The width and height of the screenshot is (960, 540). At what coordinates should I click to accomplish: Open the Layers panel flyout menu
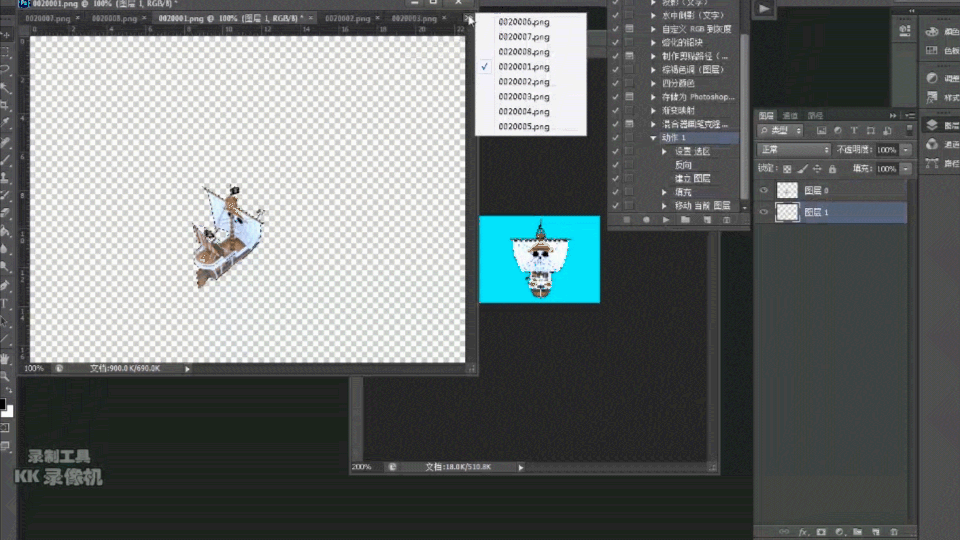(910, 115)
